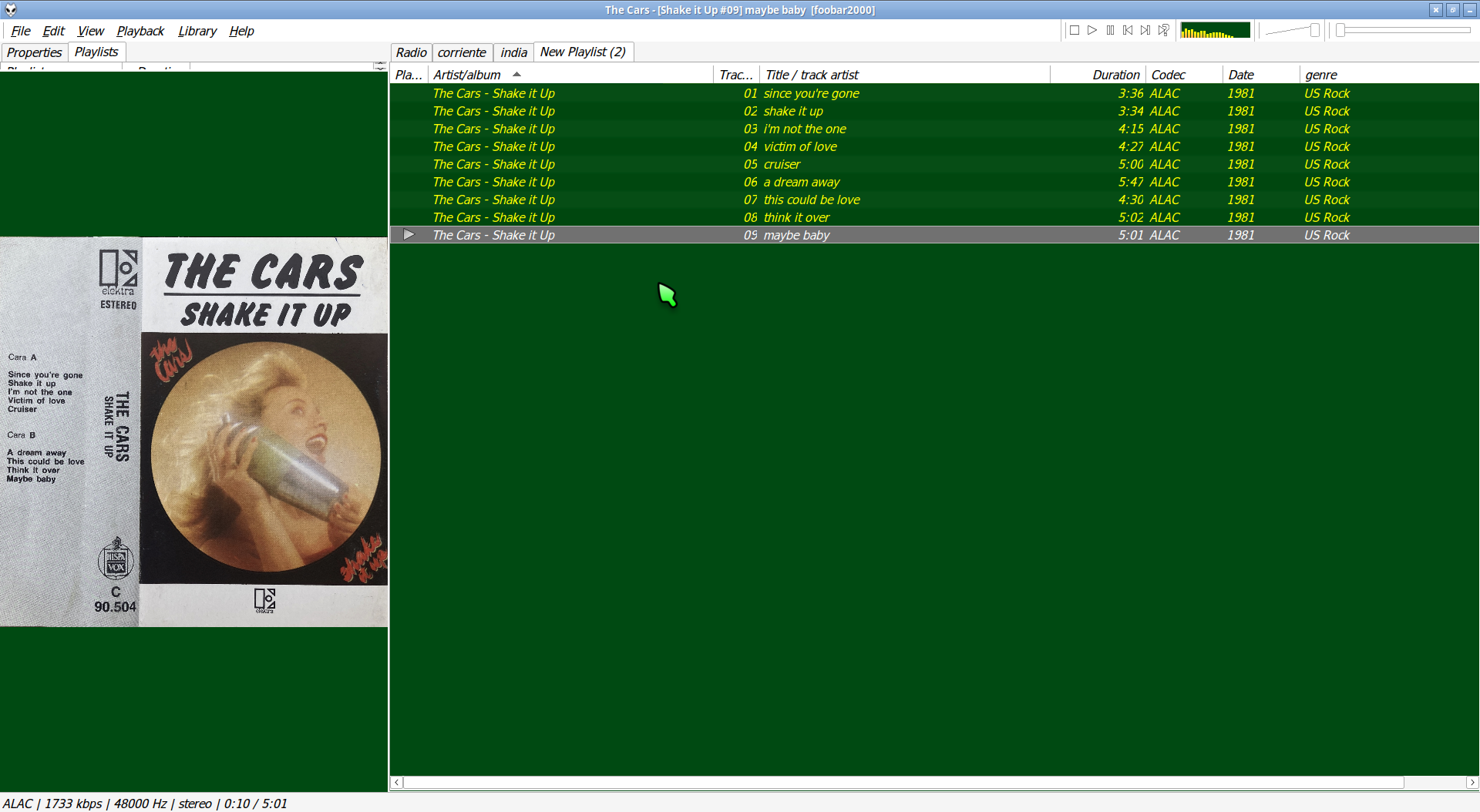Select track 'i'm not the one'
Image resolution: width=1480 pixels, height=812 pixels.
tap(934, 129)
